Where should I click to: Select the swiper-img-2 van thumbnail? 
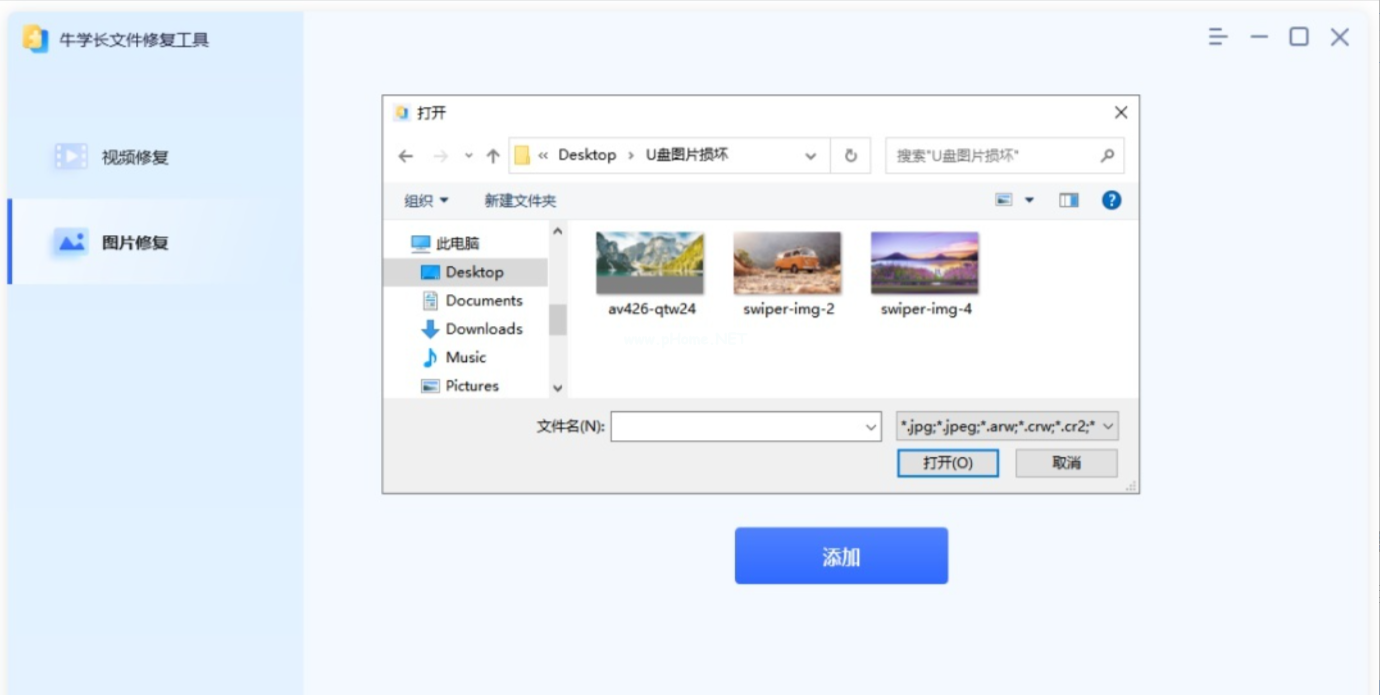pyautogui.click(x=788, y=264)
